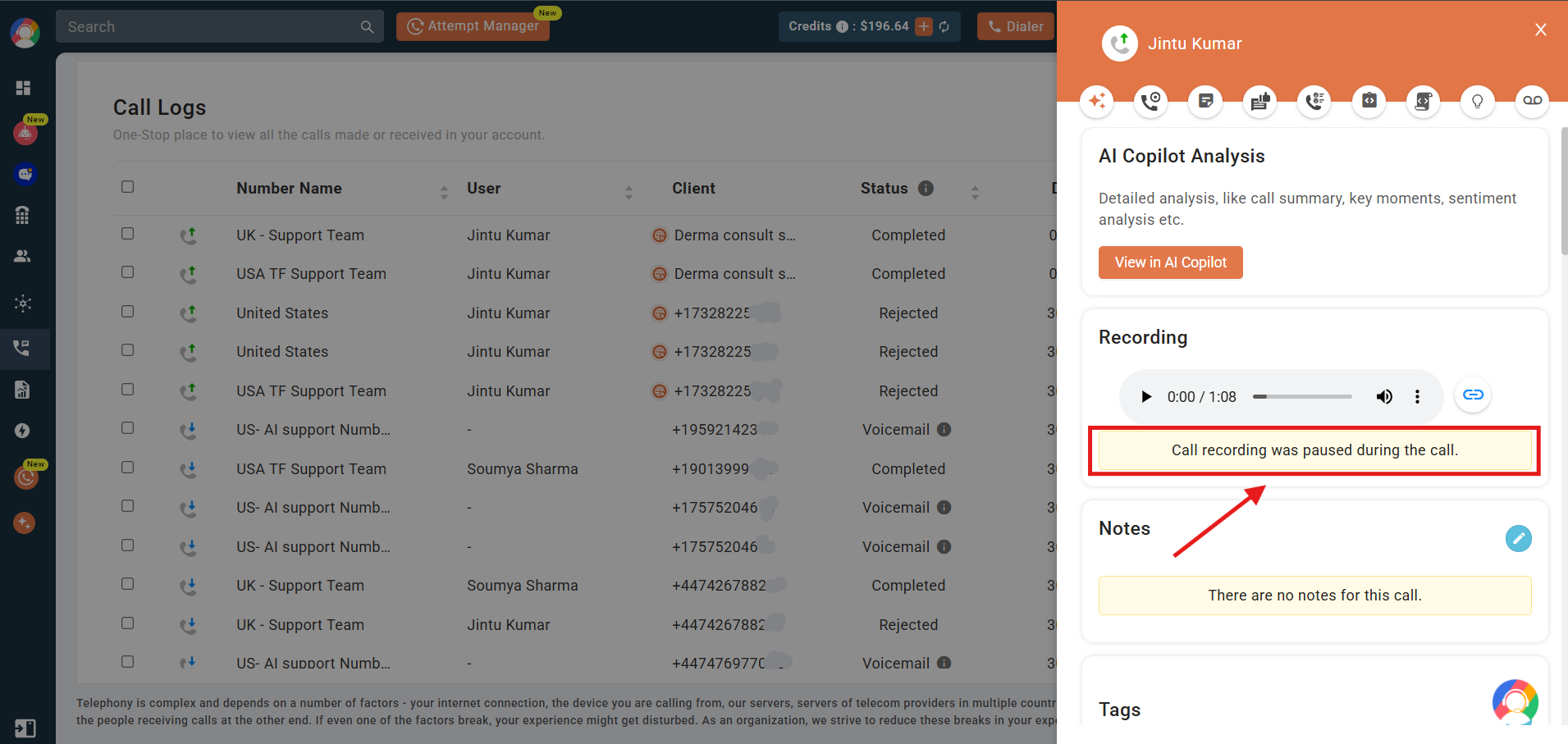Open the orange phone clock sidebar icon
Screen dimensions: 1568x744
25,477
